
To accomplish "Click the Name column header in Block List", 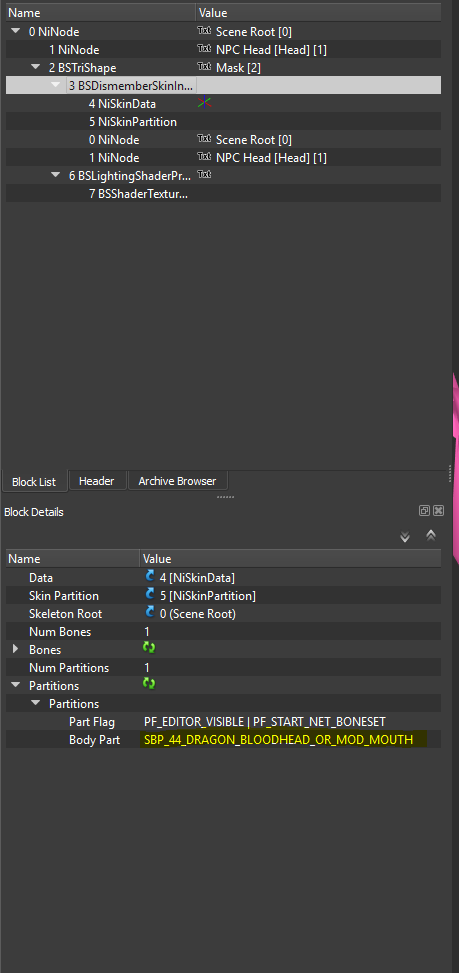I will 101,12.
